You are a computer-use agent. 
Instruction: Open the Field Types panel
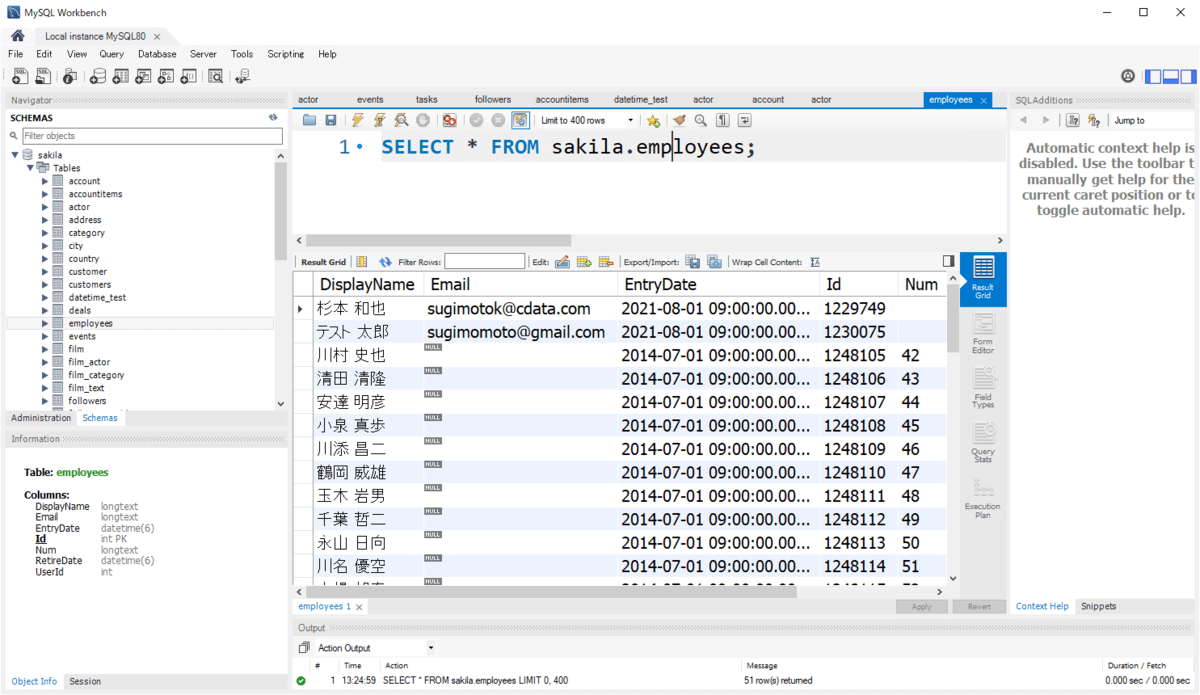click(983, 388)
